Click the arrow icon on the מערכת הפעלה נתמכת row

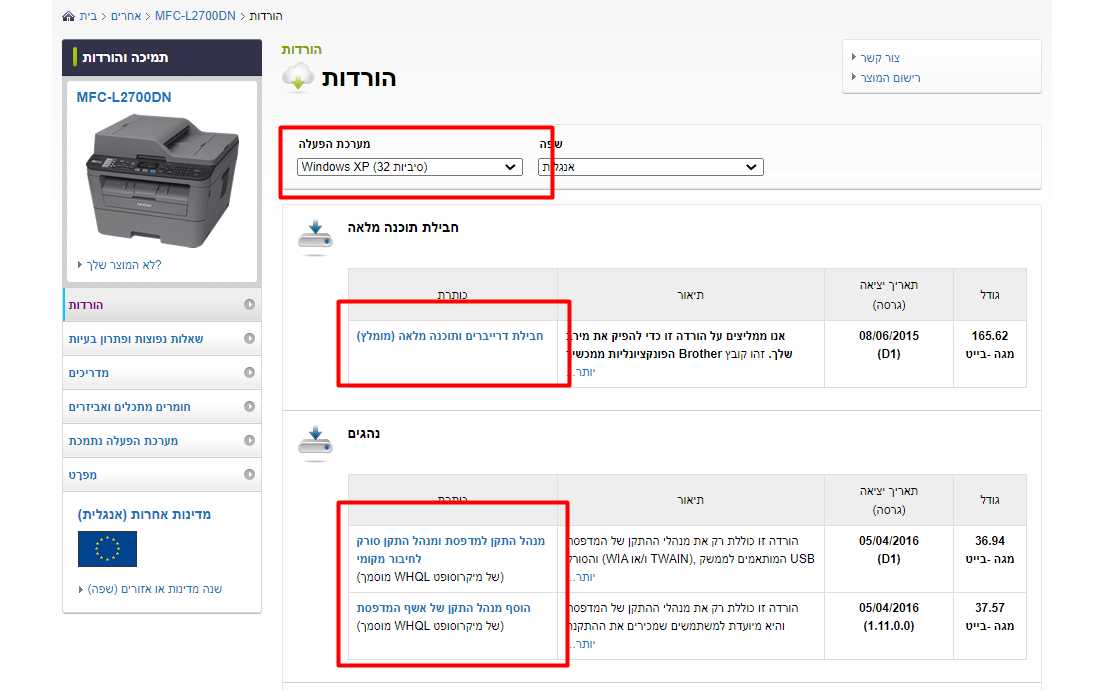coord(249,440)
